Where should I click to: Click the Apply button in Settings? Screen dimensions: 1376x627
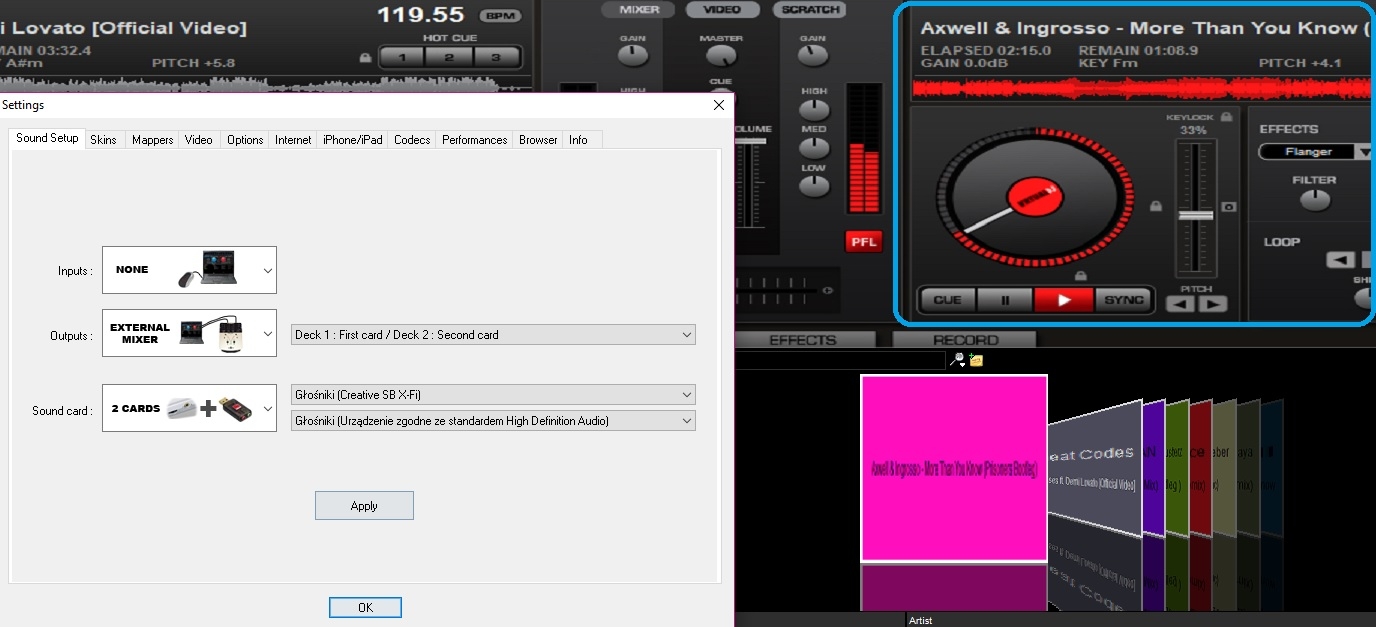pyautogui.click(x=364, y=506)
